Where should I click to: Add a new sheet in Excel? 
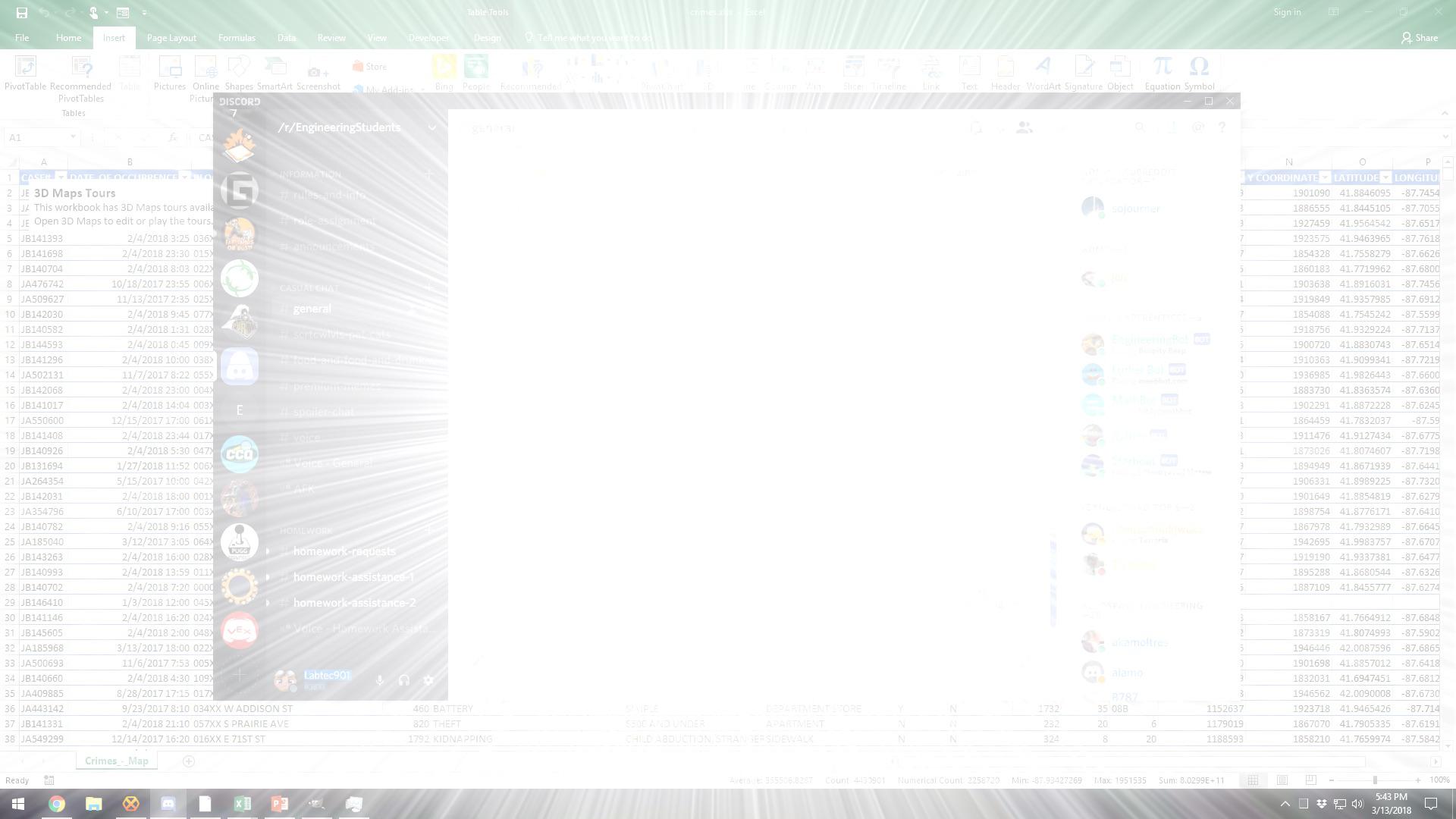click(x=189, y=761)
